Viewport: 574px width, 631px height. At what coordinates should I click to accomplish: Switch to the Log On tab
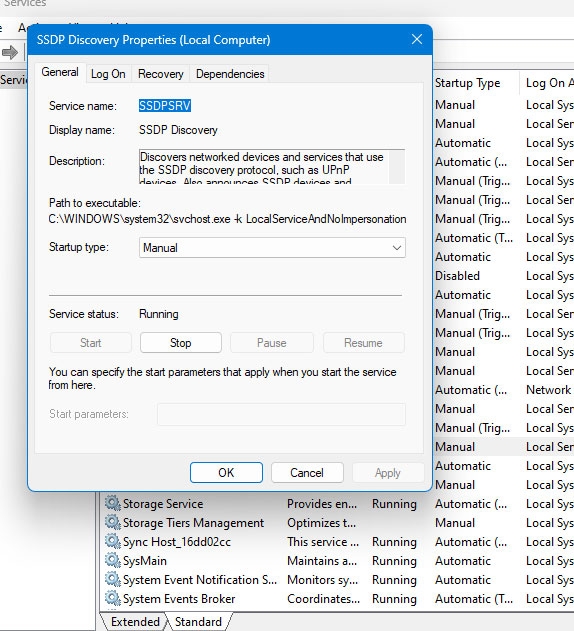(x=108, y=74)
